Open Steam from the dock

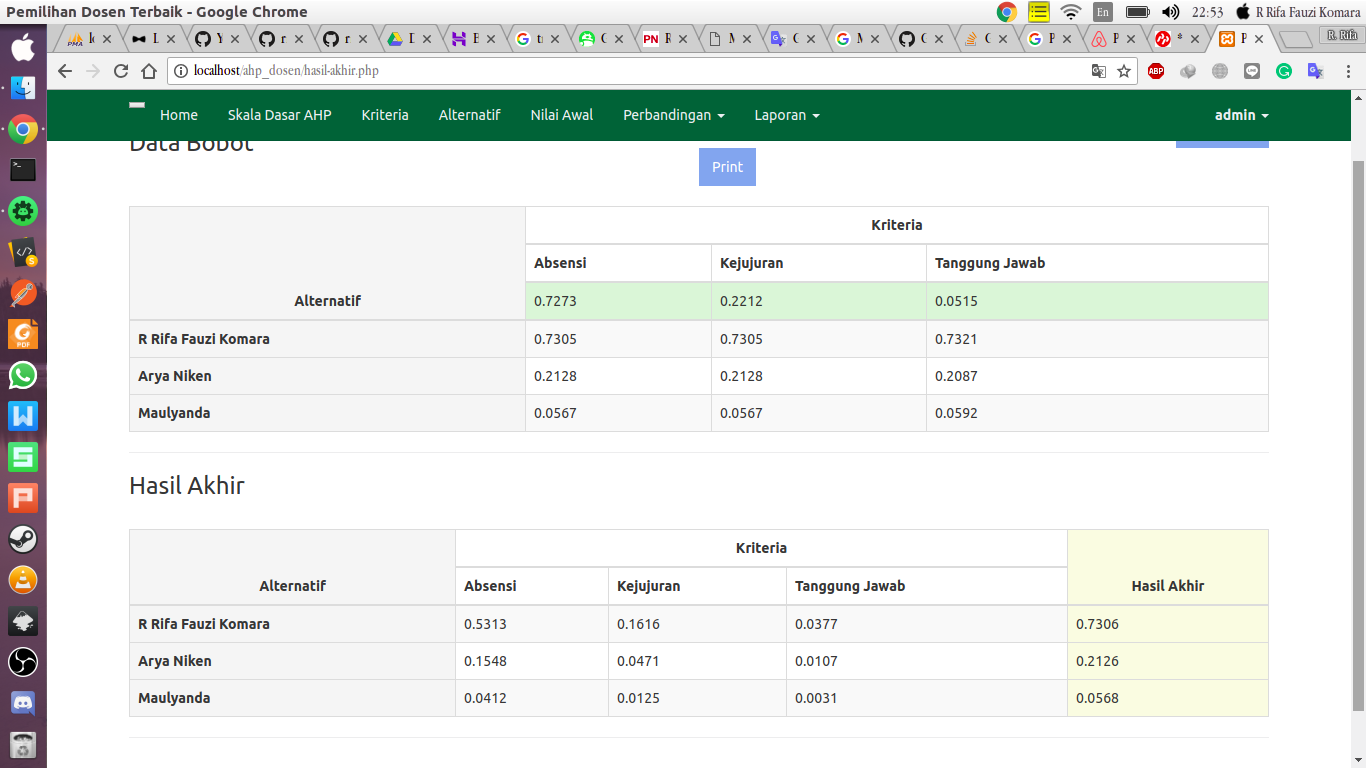pos(23,539)
